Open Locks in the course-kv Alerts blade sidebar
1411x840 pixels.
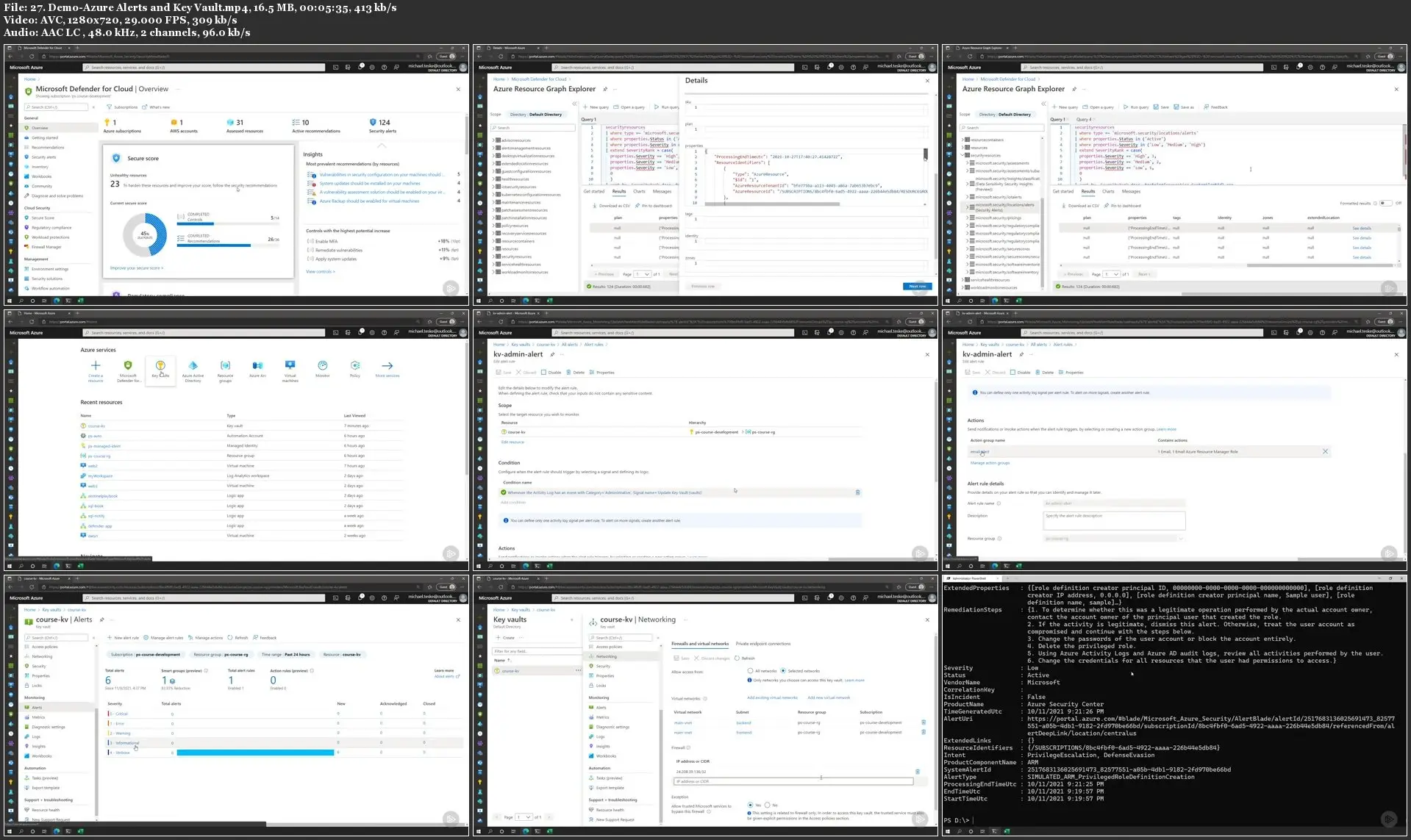[37, 685]
